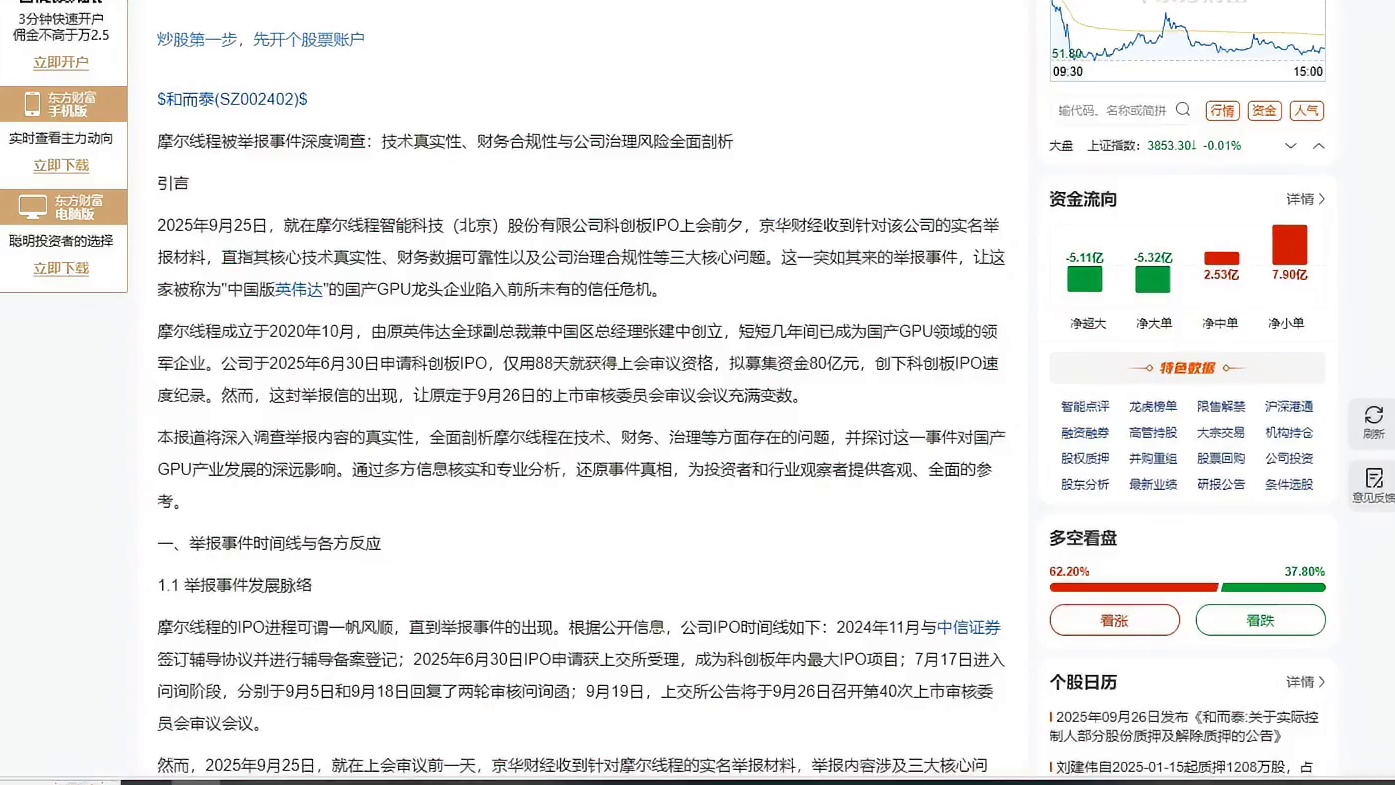This screenshot has height=785, width=1395.
Task: Check 条件选股 stock screener
Action: click(1288, 484)
